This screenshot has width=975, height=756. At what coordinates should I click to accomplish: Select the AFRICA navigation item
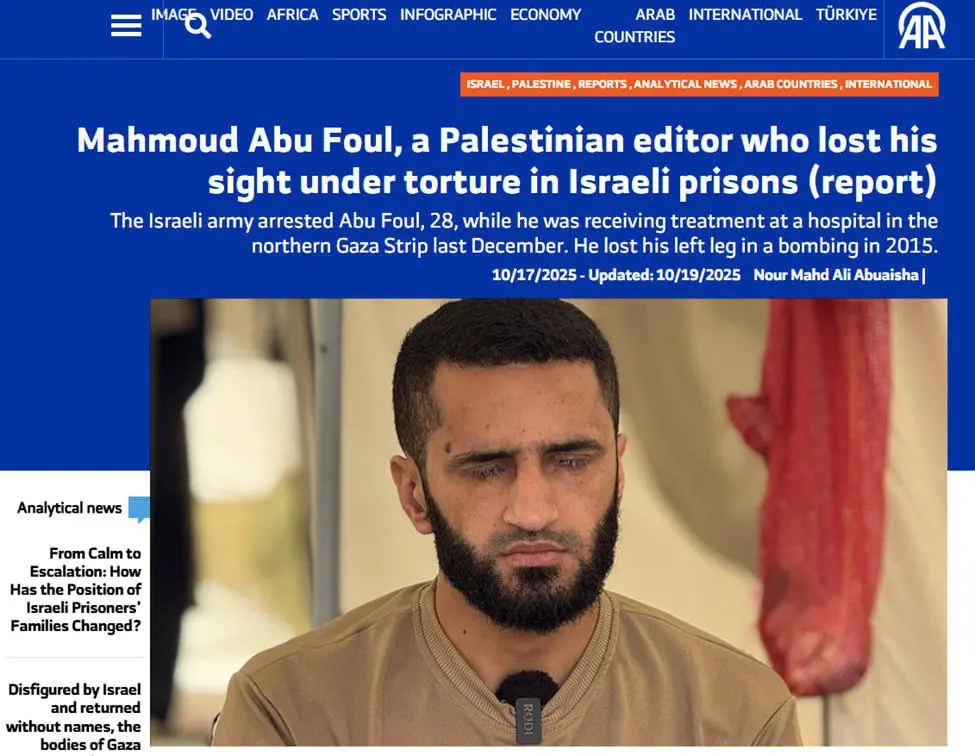click(x=292, y=14)
